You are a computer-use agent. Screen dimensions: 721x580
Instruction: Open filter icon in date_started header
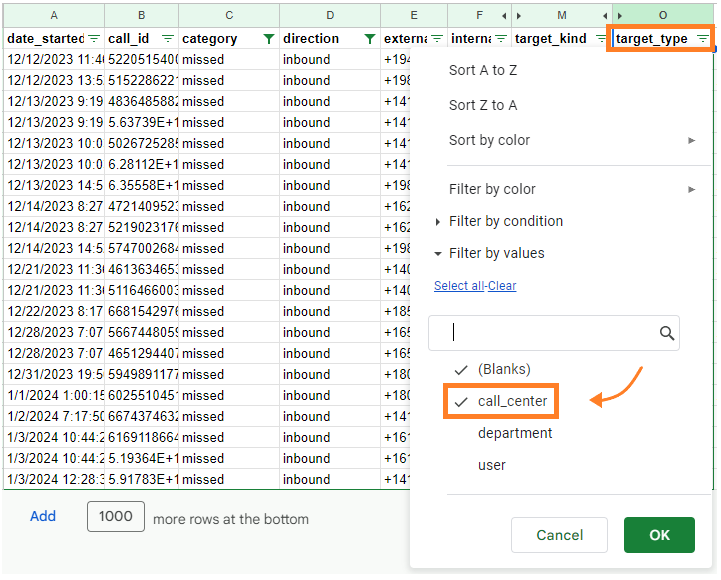[94, 39]
